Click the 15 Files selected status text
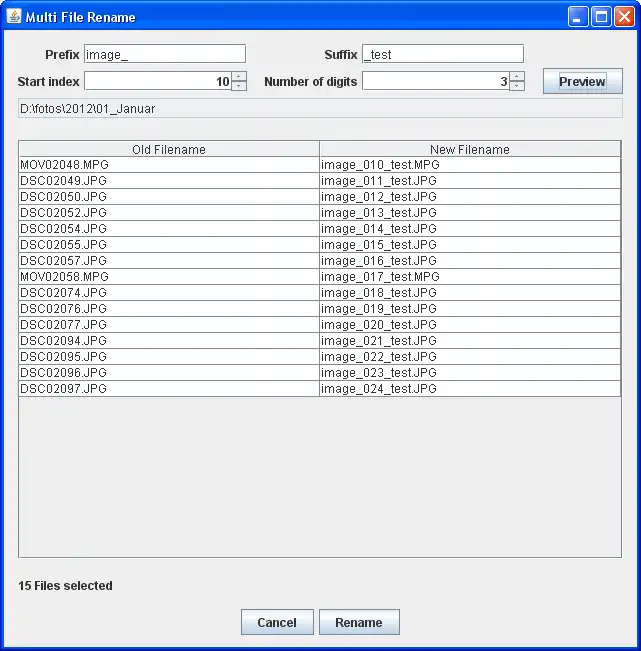 [x=65, y=585]
